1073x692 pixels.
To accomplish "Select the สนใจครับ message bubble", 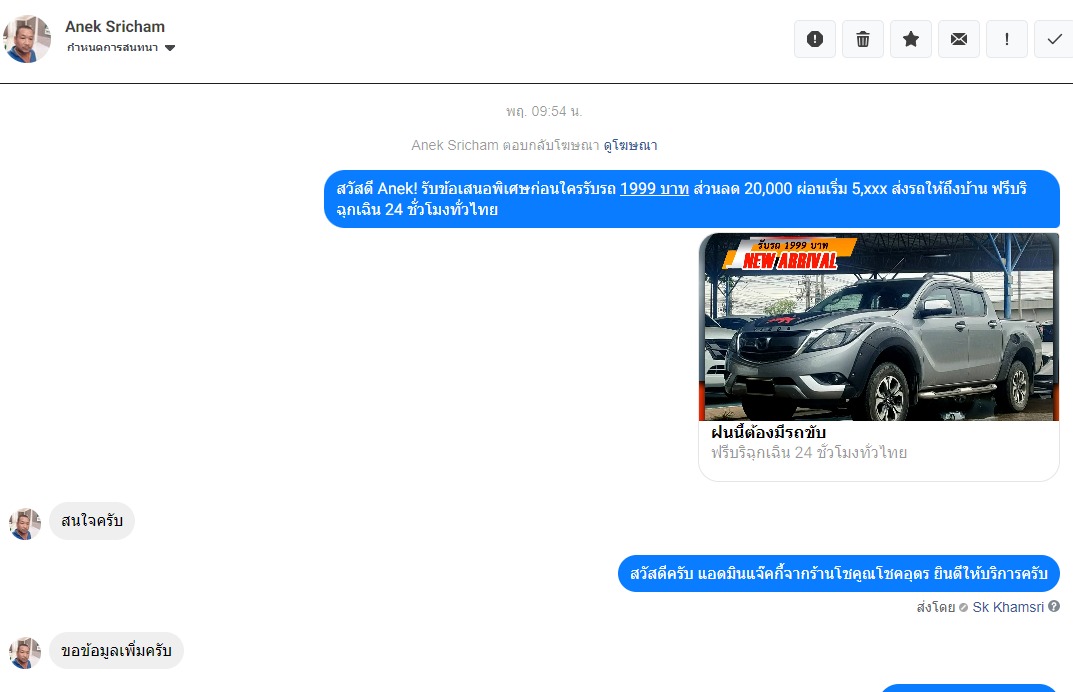I will 92,521.
